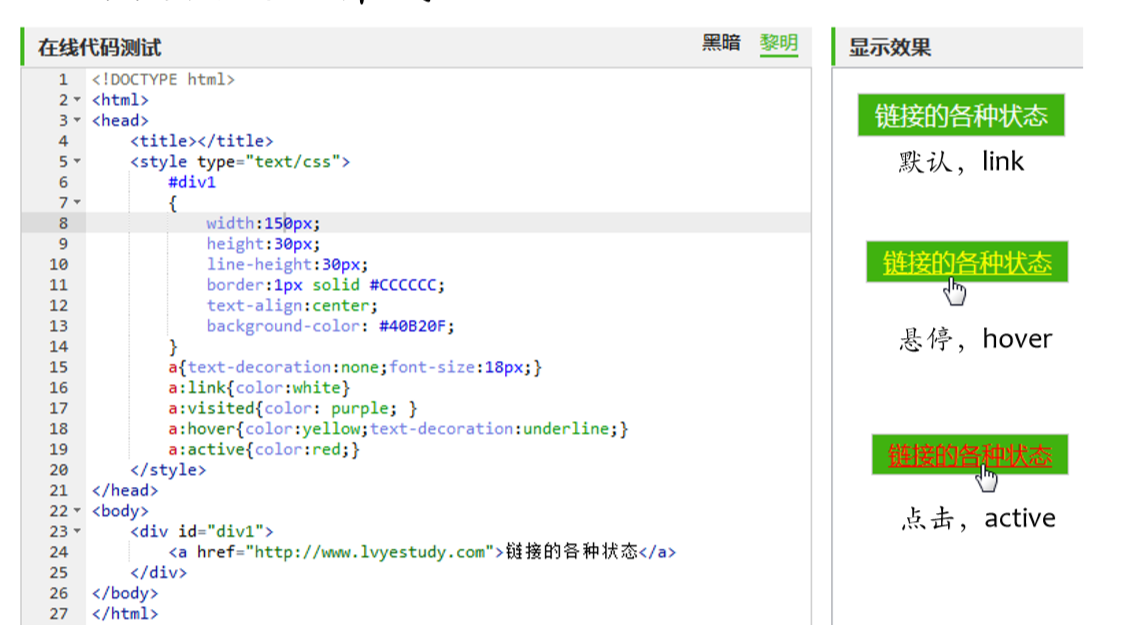Click the red active-state 链接的各种状态 link

[970, 455]
